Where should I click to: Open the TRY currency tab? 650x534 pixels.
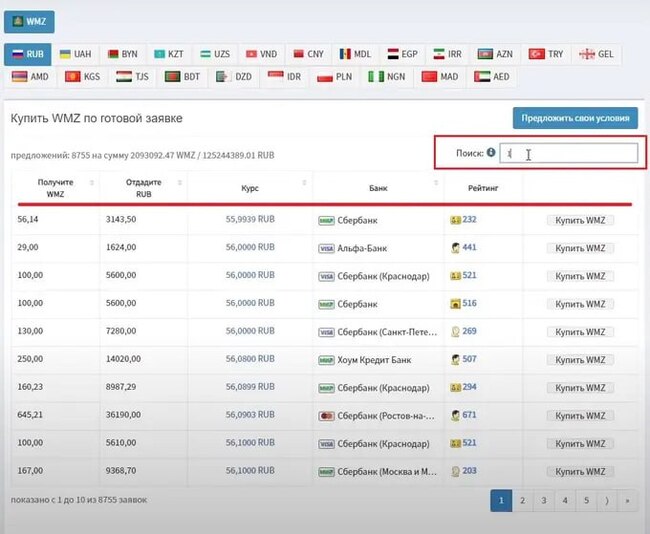coord(546,53)
